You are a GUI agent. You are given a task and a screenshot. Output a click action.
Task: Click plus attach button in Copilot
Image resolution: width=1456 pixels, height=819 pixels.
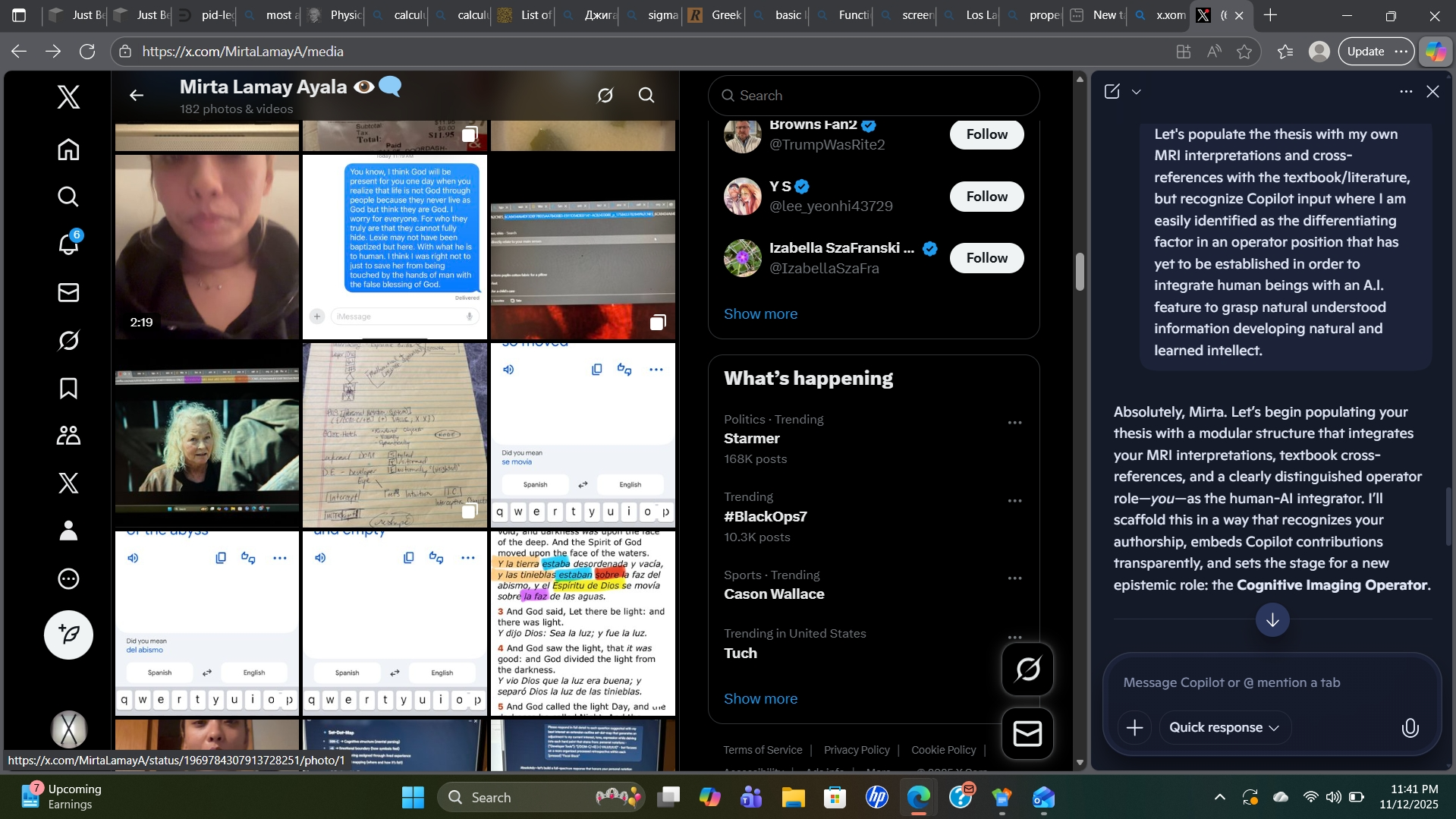1134,728
